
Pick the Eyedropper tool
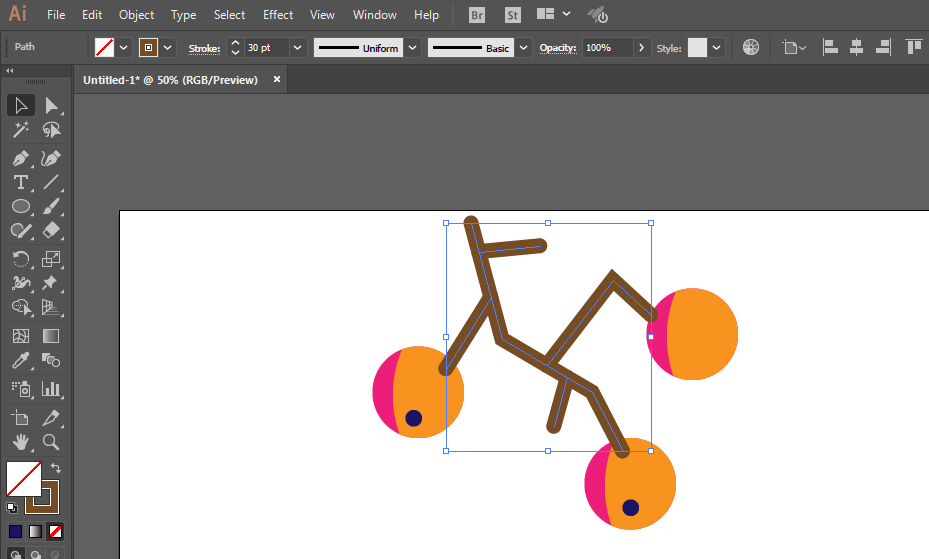21,360
